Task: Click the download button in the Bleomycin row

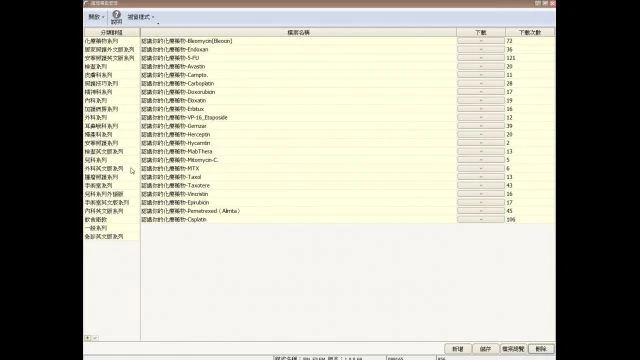Action: [x=481, y=41]
